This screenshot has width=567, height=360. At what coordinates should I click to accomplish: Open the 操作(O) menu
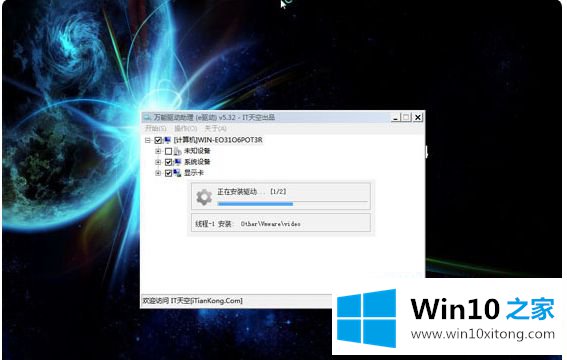(186, 128)
